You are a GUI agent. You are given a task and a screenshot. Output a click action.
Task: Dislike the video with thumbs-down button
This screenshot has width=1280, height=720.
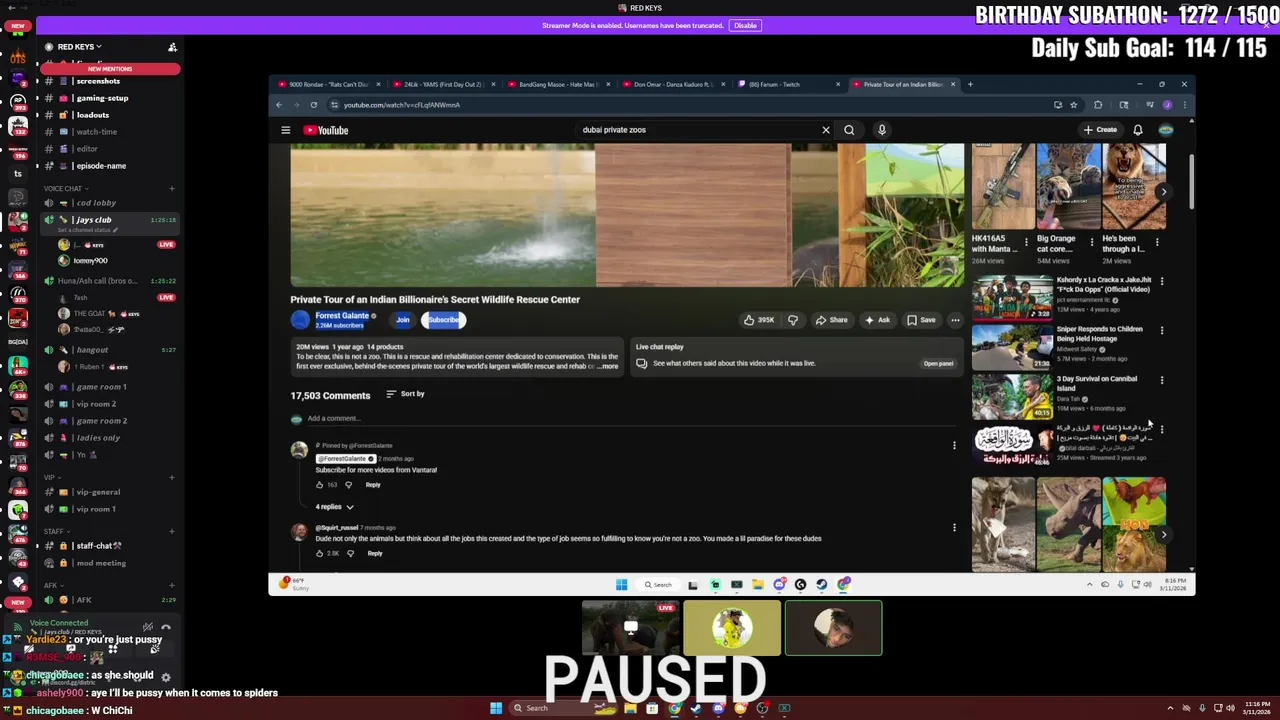click(793, 320)
